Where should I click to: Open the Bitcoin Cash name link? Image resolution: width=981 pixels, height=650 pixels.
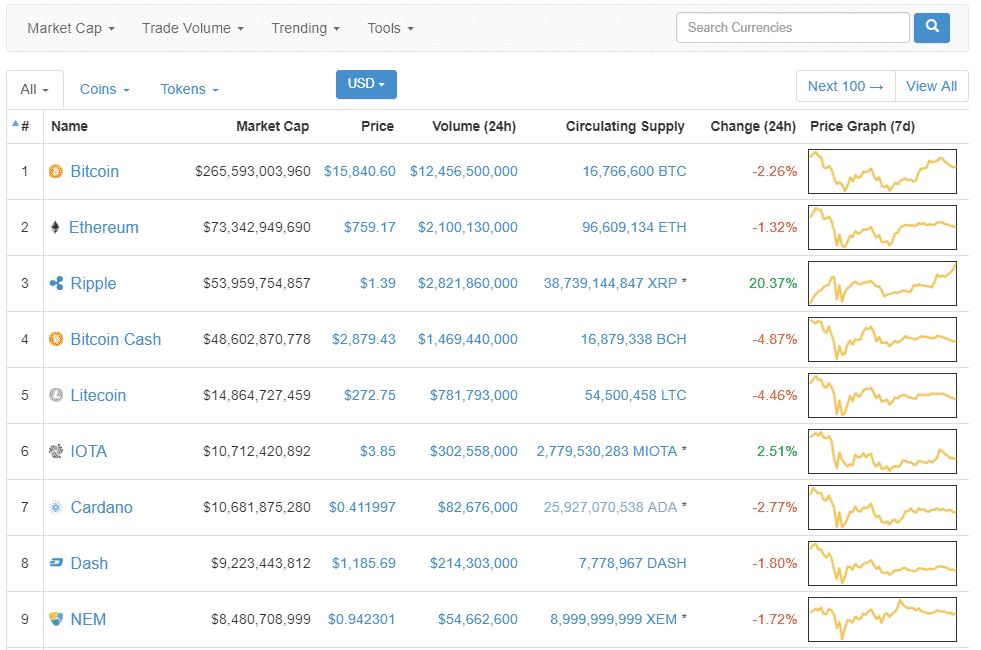116,339
